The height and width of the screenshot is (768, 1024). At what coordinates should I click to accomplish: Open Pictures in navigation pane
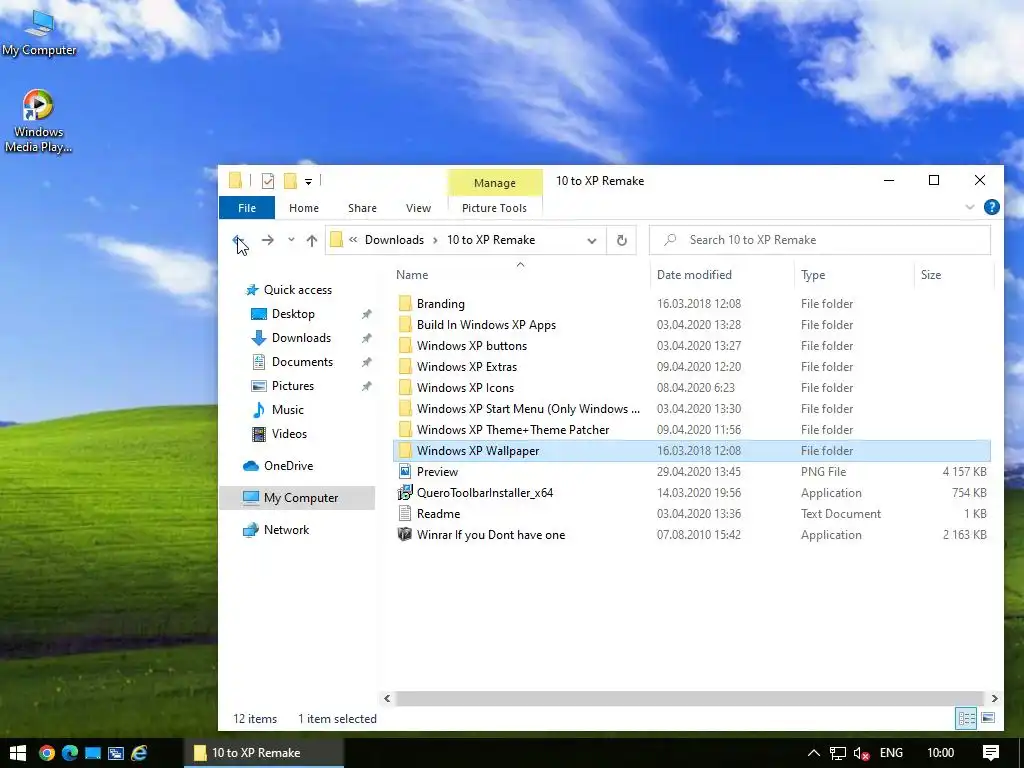pos(293,386)
